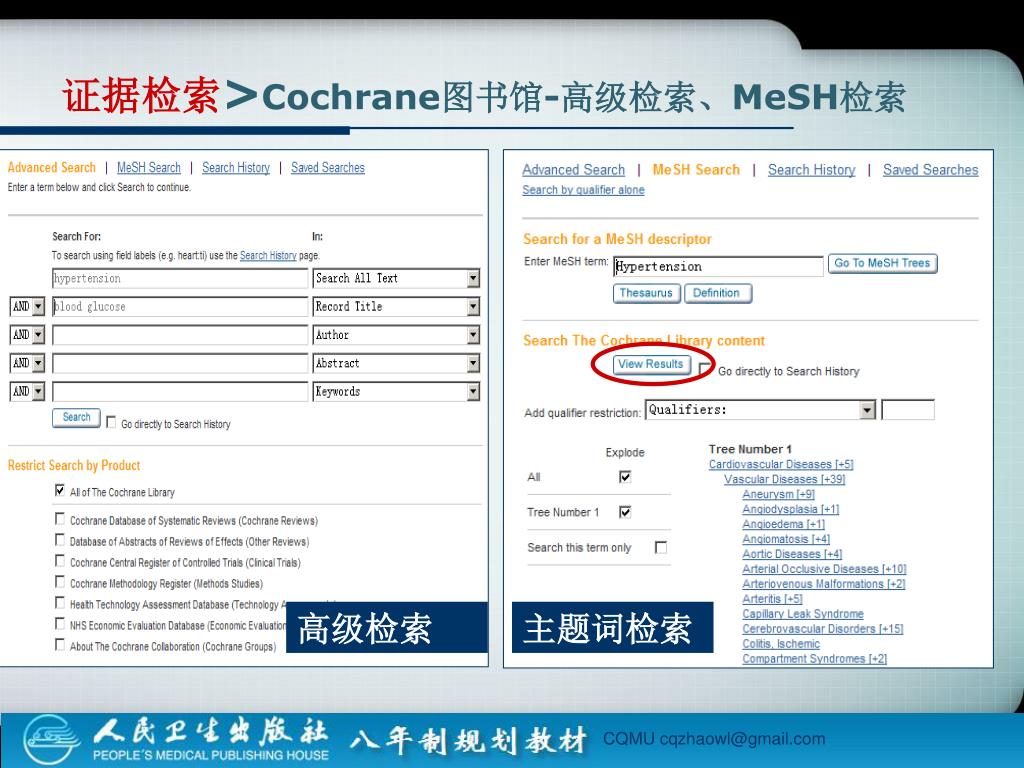Check NHS Economic Evaluation Database option
The width and height of the screenshot is (1024, 768).
(60, 623)
